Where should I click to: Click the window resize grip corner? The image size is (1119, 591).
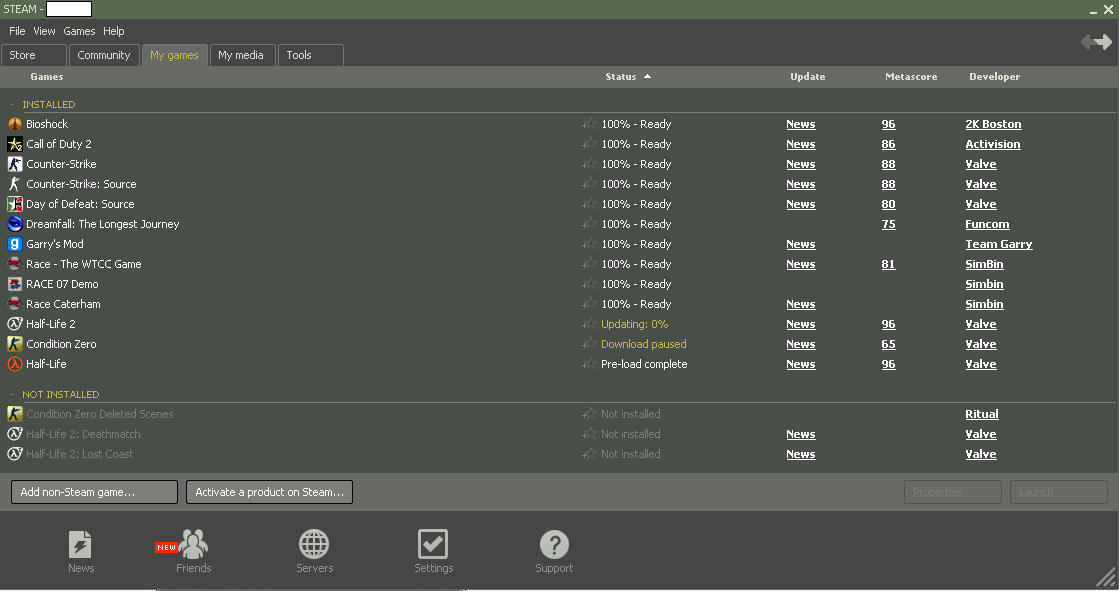[1106, 577]
